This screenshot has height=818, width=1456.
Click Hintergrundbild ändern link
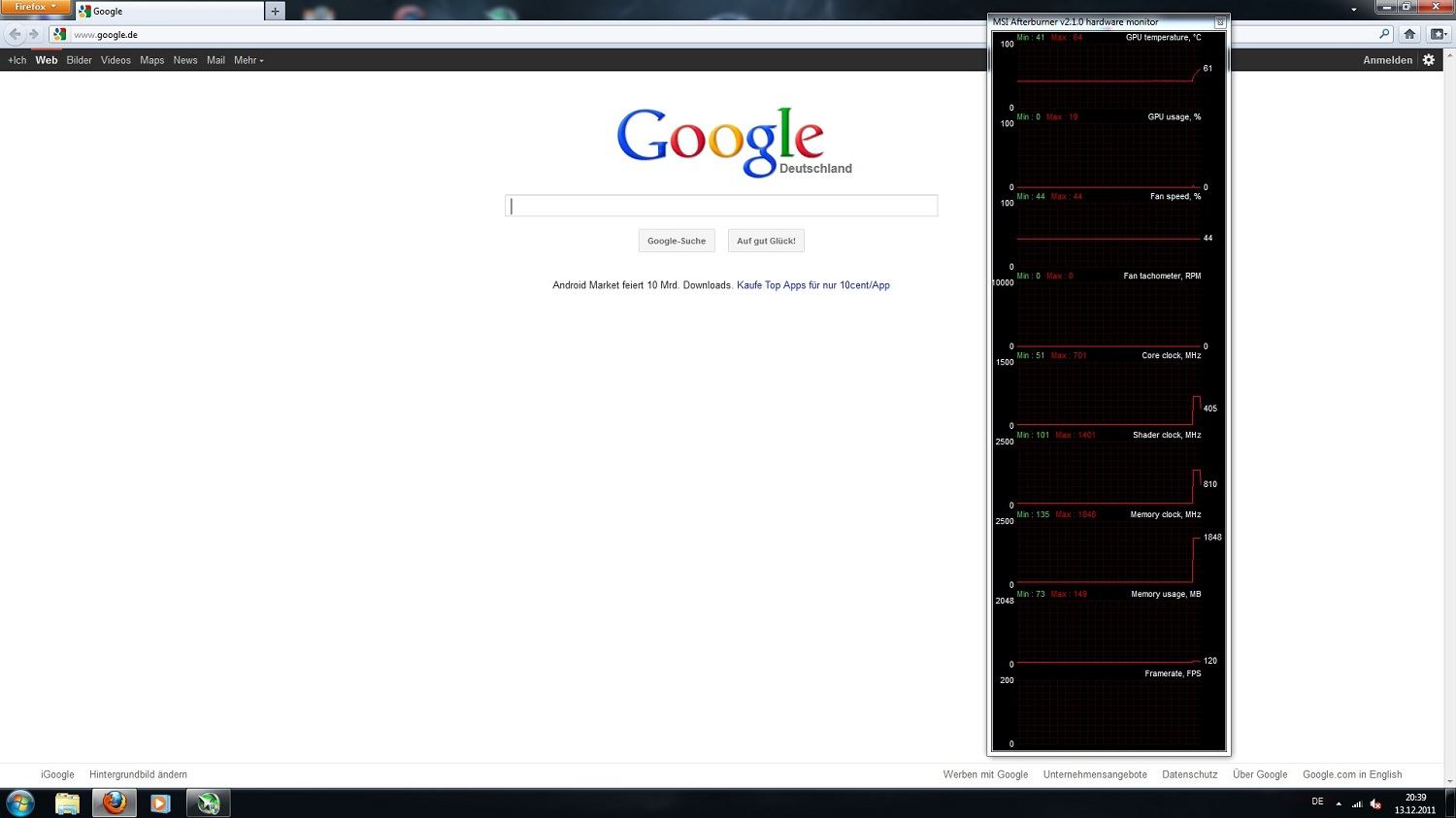138,774
